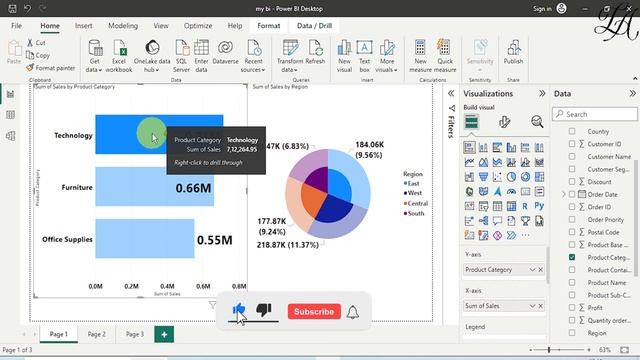Image resolution: width=640 pixels, height=360 pixels.
Task: Go to Page 2 tab
Action: pyautogui.click(x=97, y=334)
